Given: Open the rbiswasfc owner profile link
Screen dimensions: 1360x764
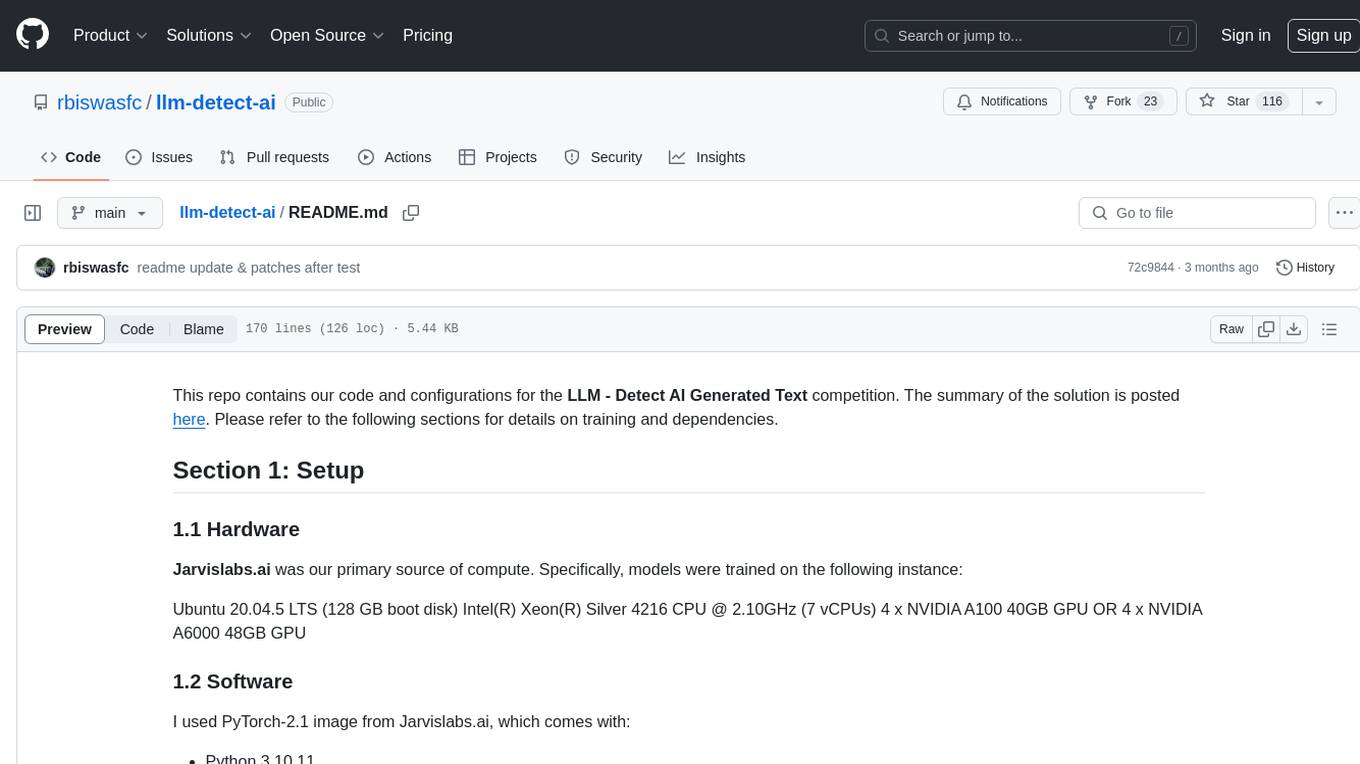Looking at the screenshot, I should [100, 102].
